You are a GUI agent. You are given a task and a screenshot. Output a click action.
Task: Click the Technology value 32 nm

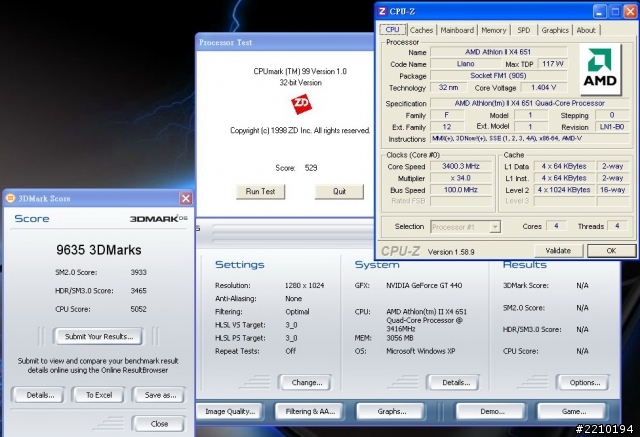tap(448, 87)
